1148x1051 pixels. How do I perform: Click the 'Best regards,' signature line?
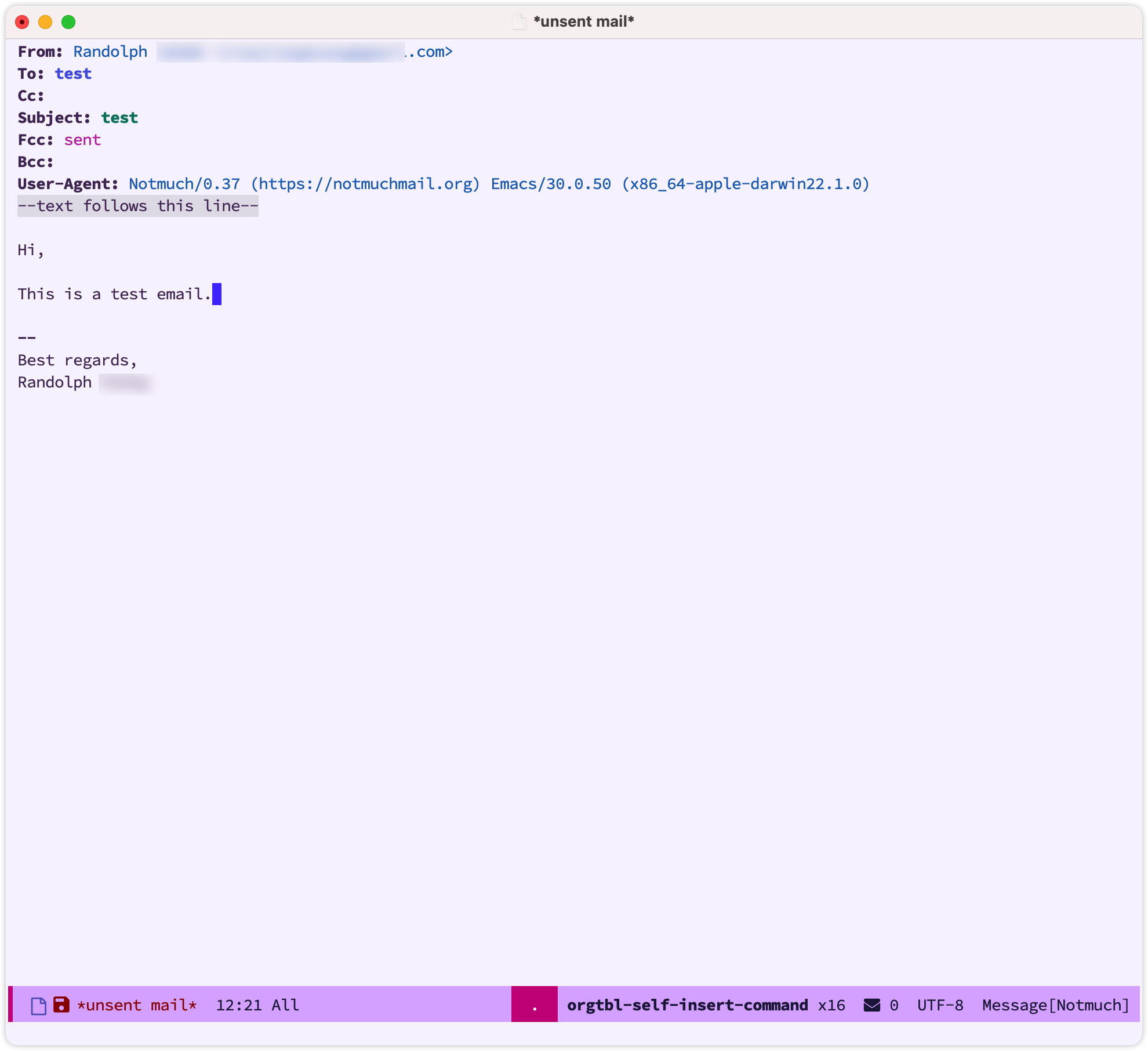pyautogui.click(x=77, y=360)
